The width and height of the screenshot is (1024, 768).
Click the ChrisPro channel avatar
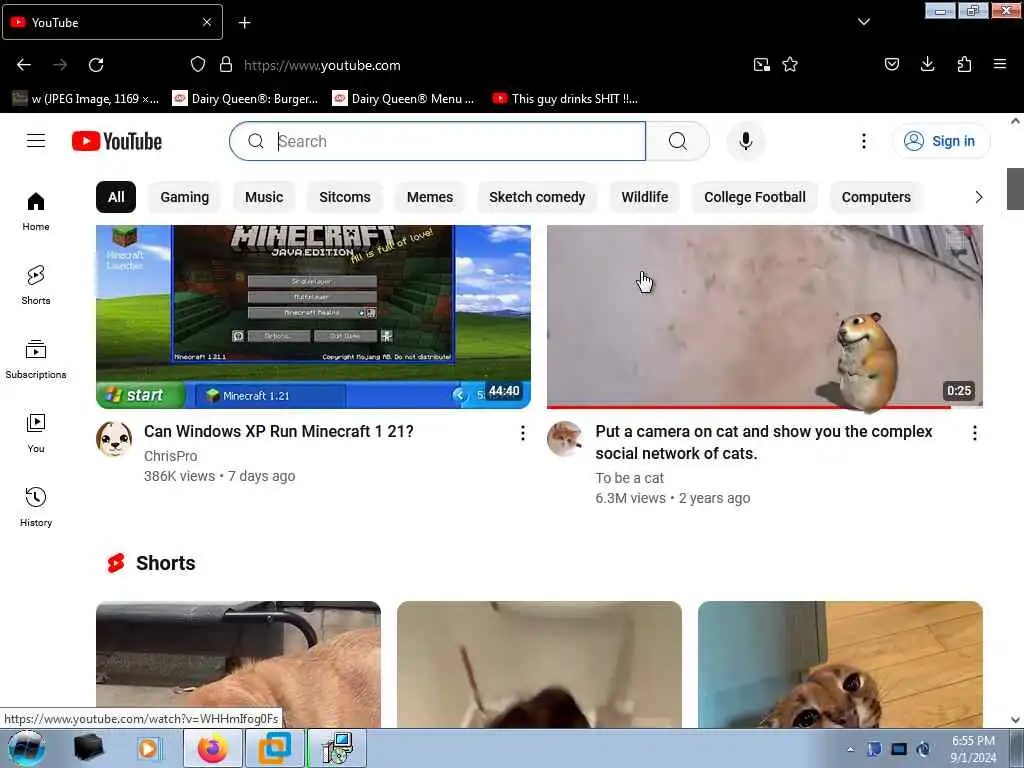coord(114,439)
